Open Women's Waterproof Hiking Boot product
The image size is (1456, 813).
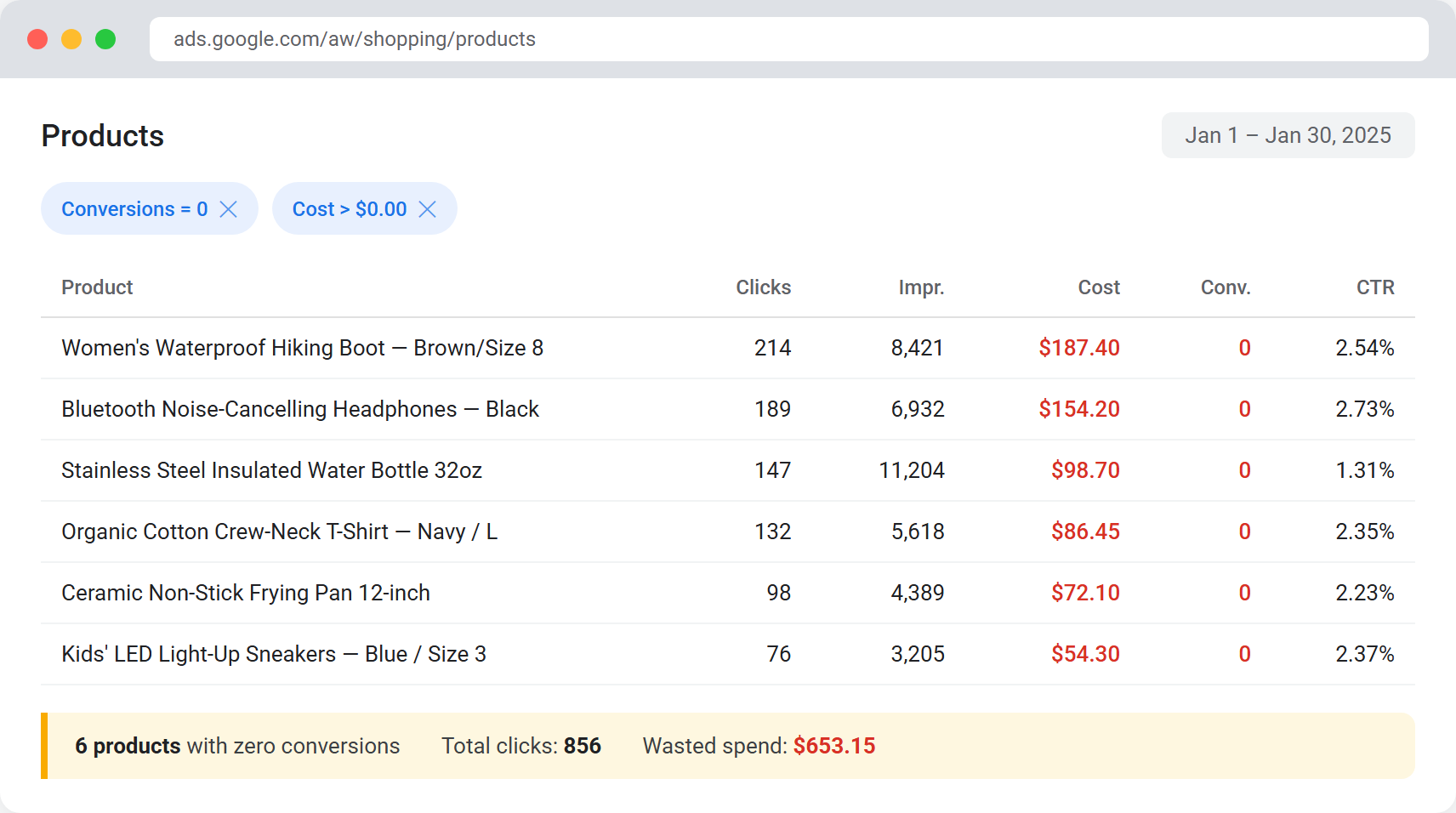pyautogui.click(x=302, y=348)
